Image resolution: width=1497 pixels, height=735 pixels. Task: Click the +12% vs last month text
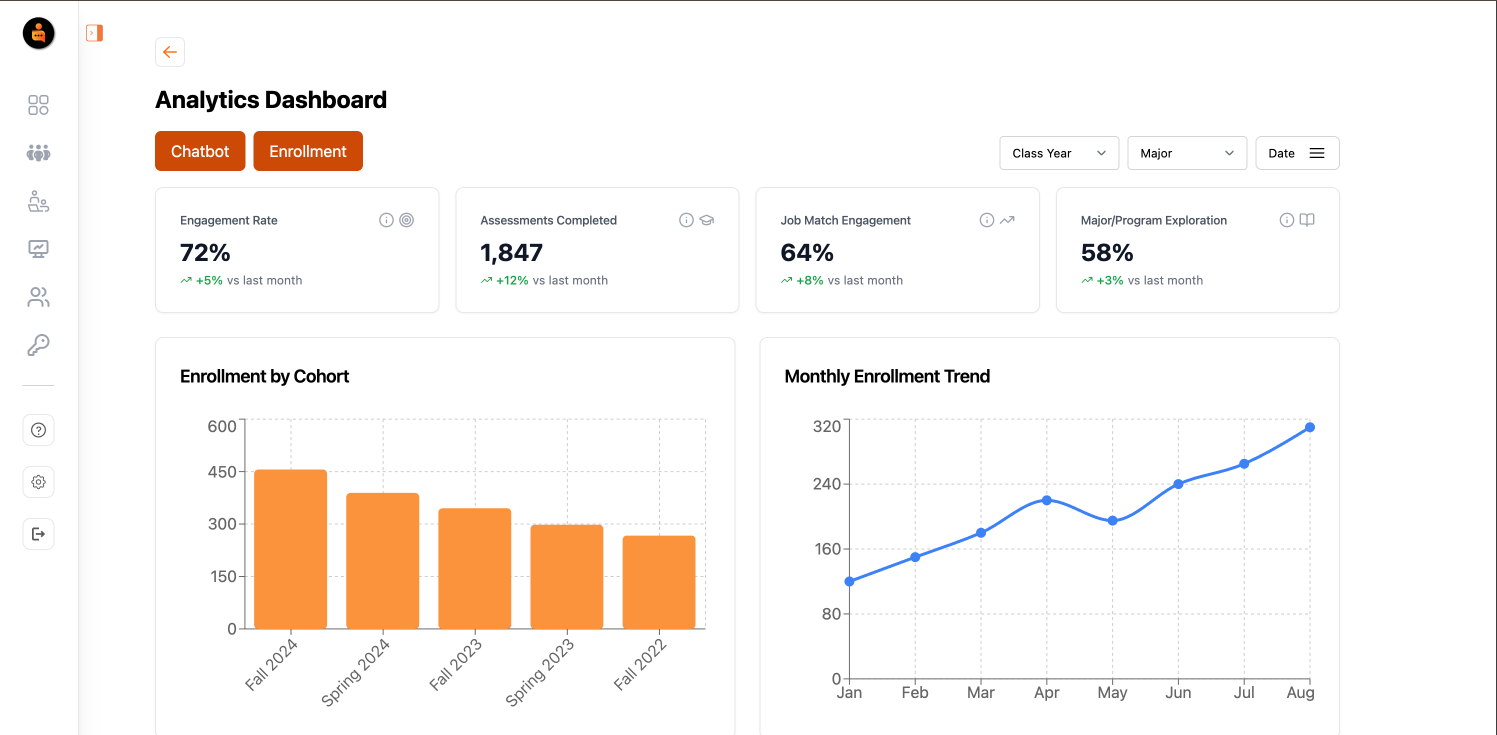pos(544,280)
